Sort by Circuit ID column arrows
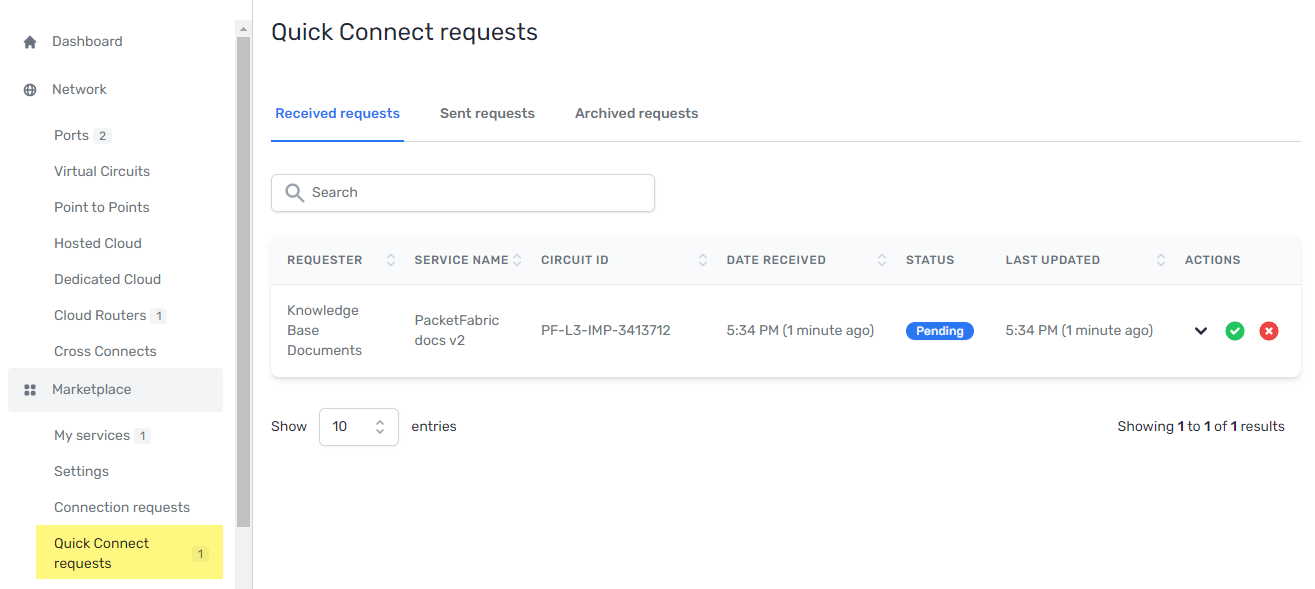The width and height of the screenshot is (1315, 589). click(703, 260)
